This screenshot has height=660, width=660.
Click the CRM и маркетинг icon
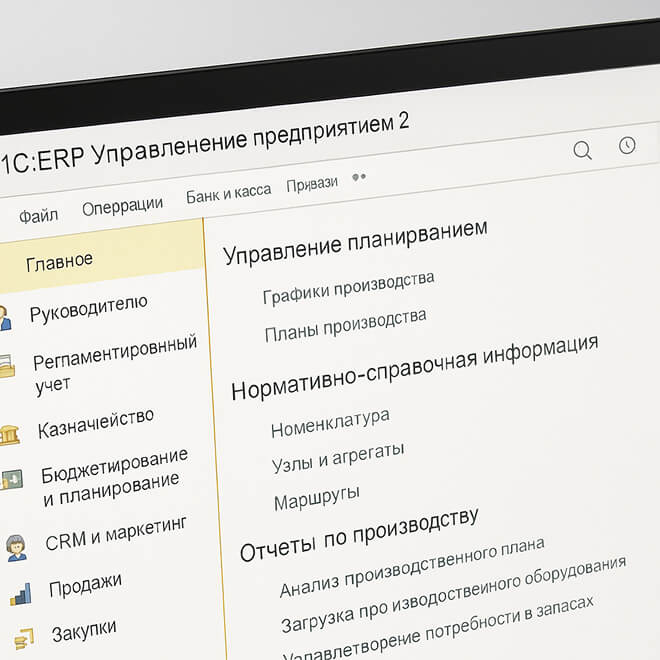(x=16, y=548)
